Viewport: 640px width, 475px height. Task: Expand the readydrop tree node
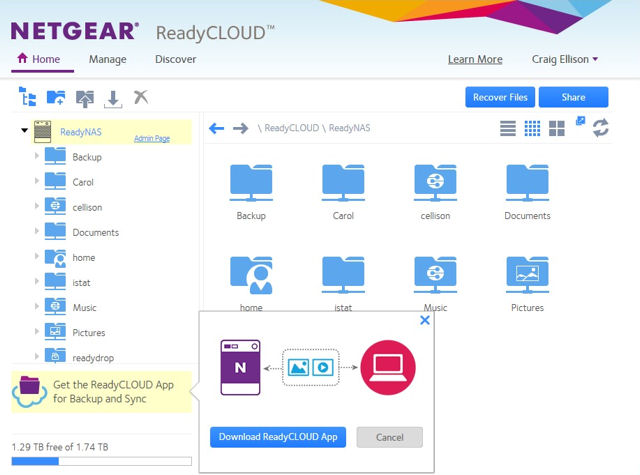[36, 356]
